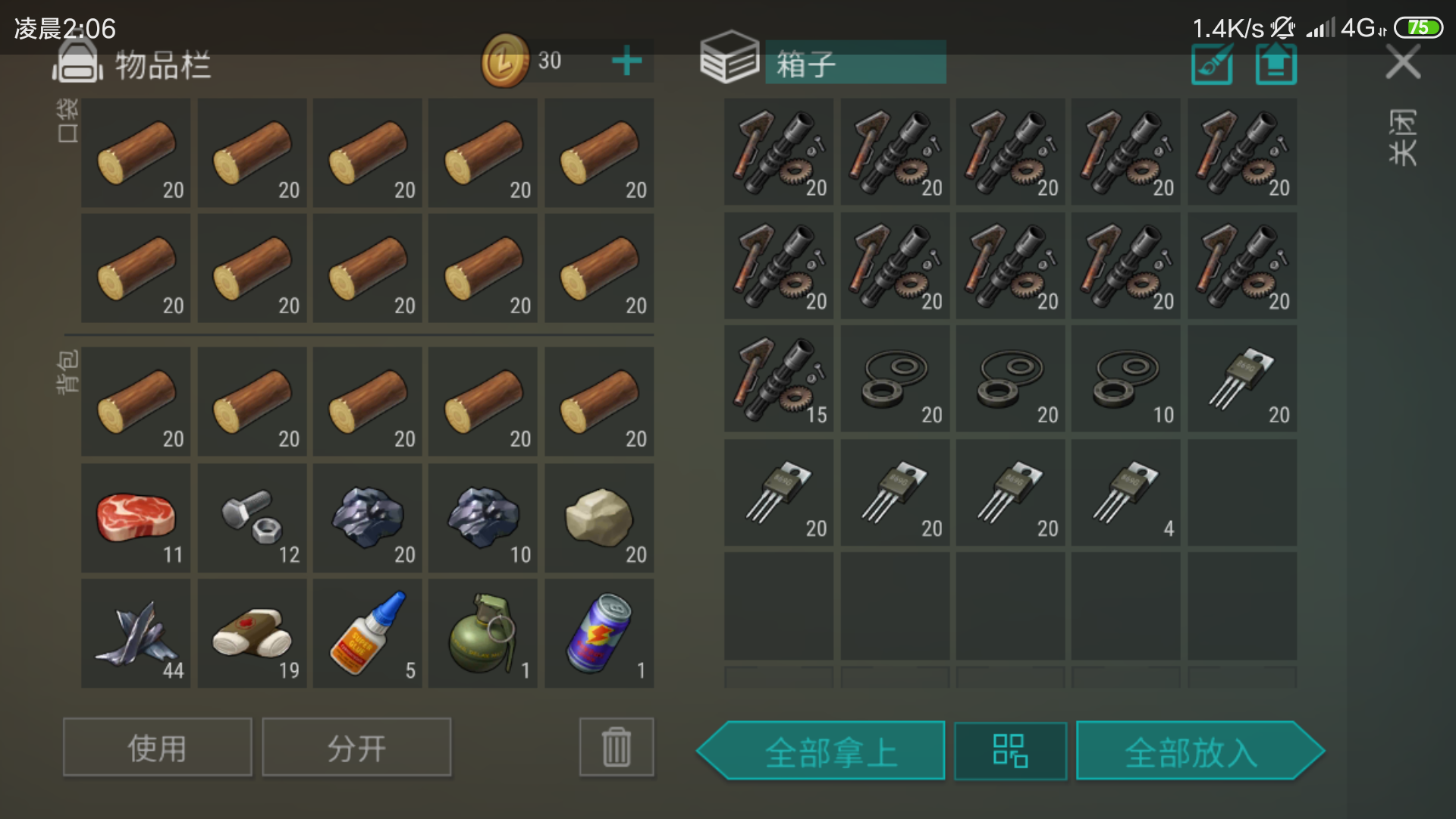This screenshot has height=819, width=1456.
Task: Select the rubber parts stack of 10
Action: click(x=1126, y=379)
